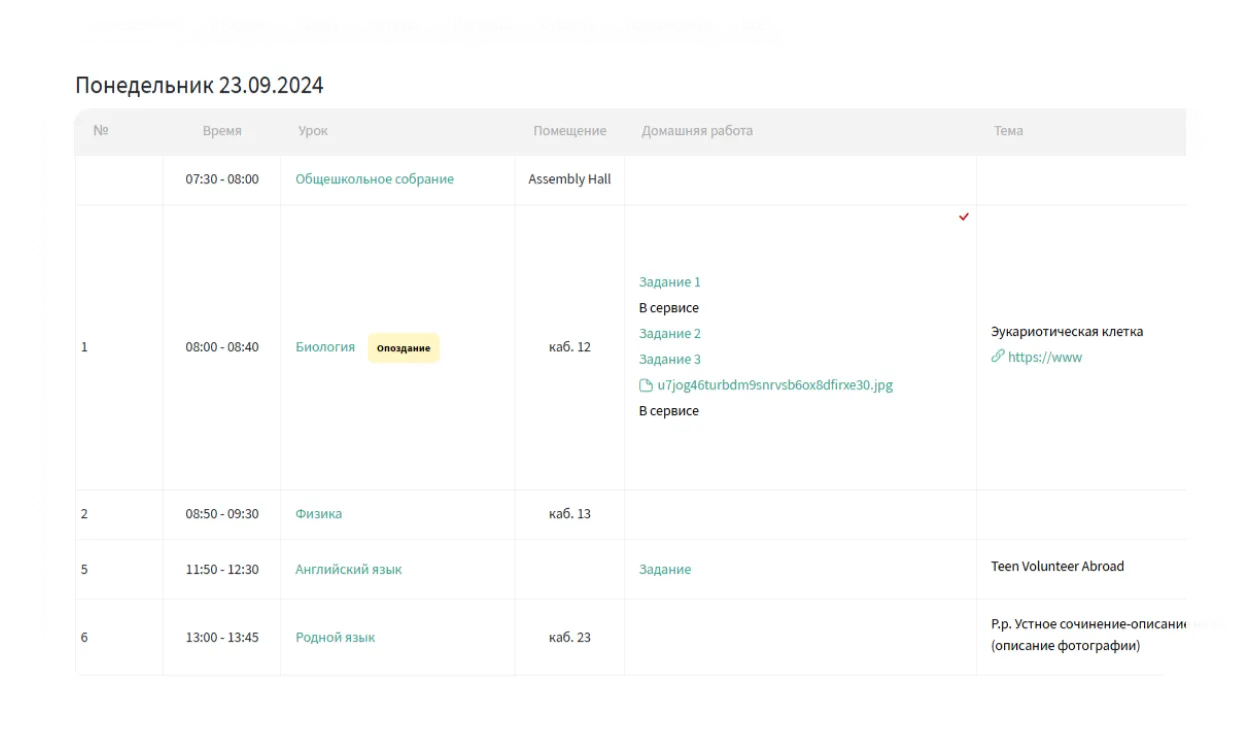This screenshot has width=1242, height=752.
Task: Click the red checkmark in Biology homework cell
Action: (964, 217)
